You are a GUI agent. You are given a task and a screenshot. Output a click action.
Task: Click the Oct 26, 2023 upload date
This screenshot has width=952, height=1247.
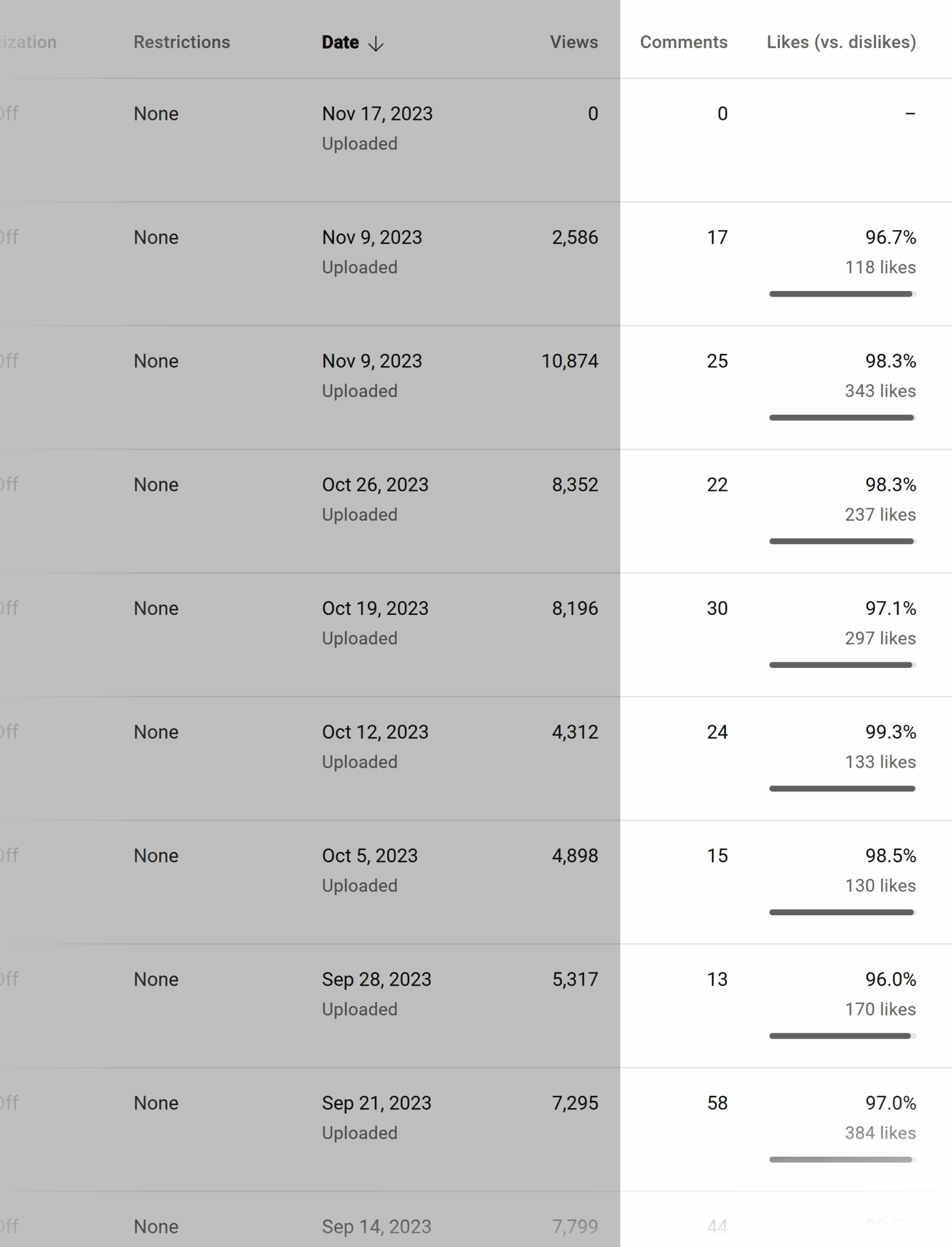click(x=375, y=485)
